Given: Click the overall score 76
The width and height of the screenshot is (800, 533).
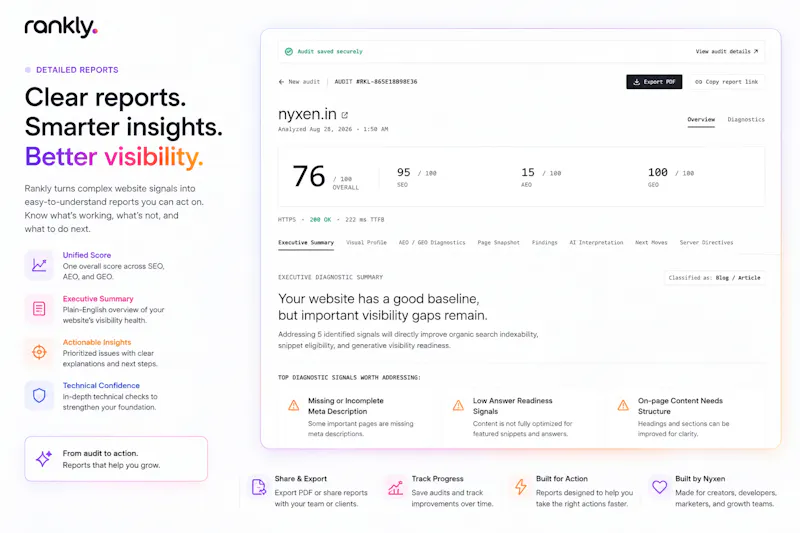Looking at the screenshot, I should [x=309, y=176].
